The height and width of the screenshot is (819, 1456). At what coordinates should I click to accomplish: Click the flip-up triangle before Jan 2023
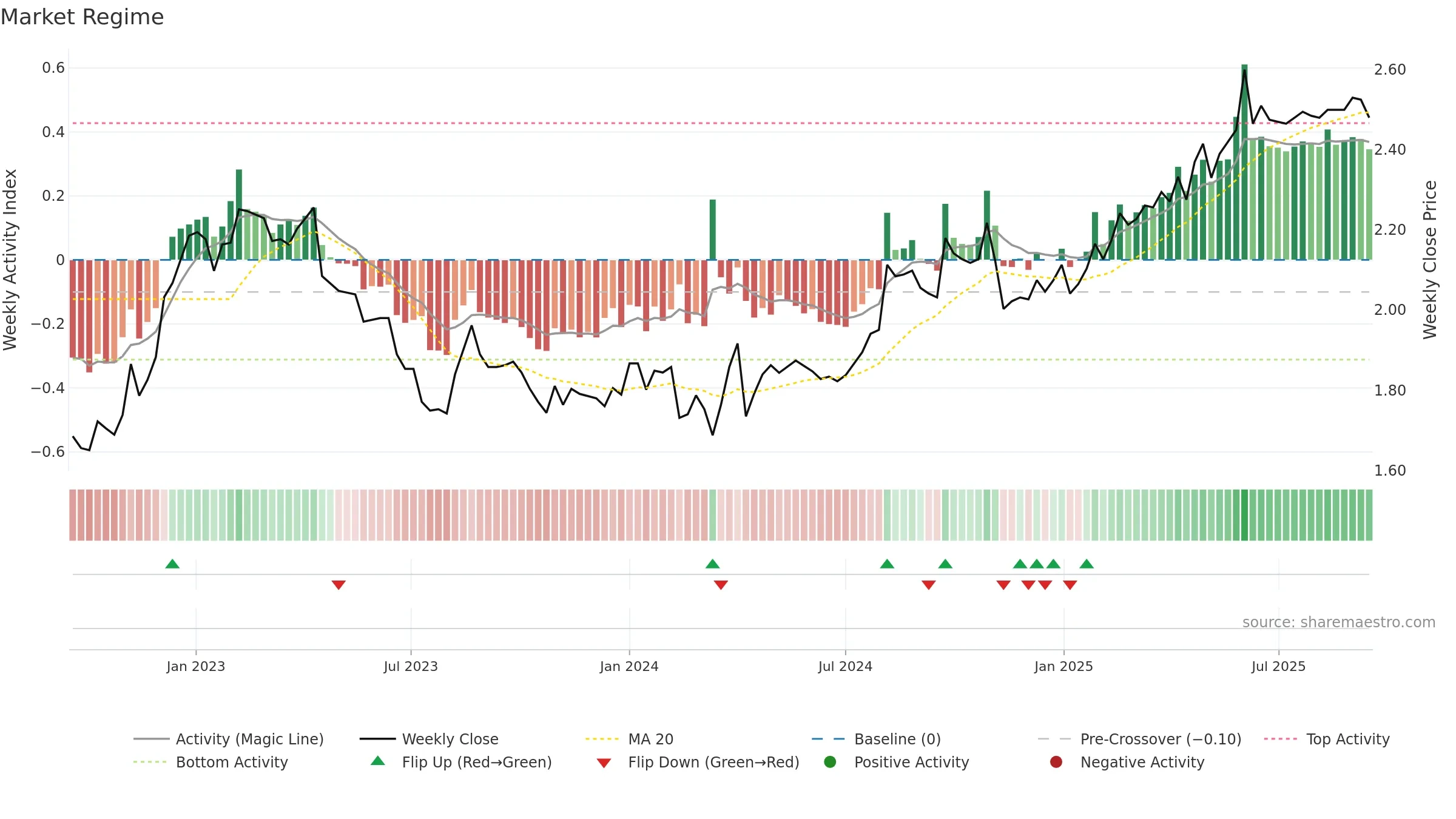(x=172, y=564)
